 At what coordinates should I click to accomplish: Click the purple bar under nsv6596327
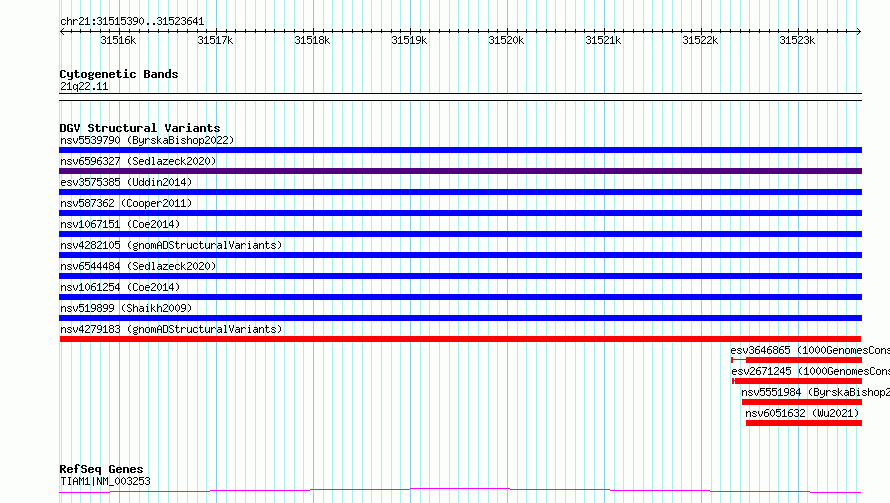(x=460, y=171)
